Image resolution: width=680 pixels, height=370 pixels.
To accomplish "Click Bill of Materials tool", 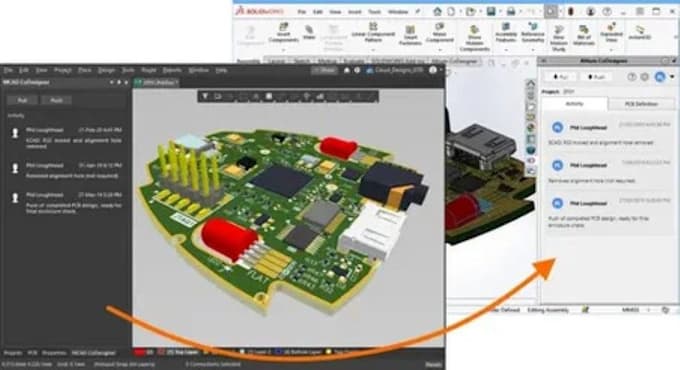I will [584, 35].
